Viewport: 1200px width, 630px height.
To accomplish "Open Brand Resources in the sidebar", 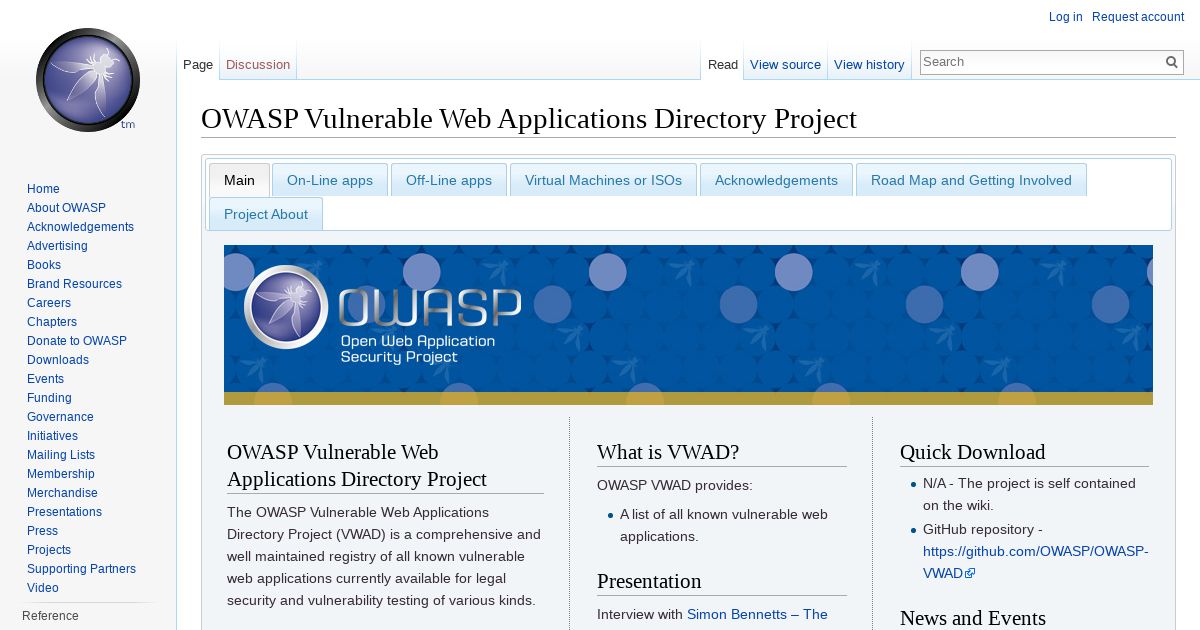I will 74,284.
